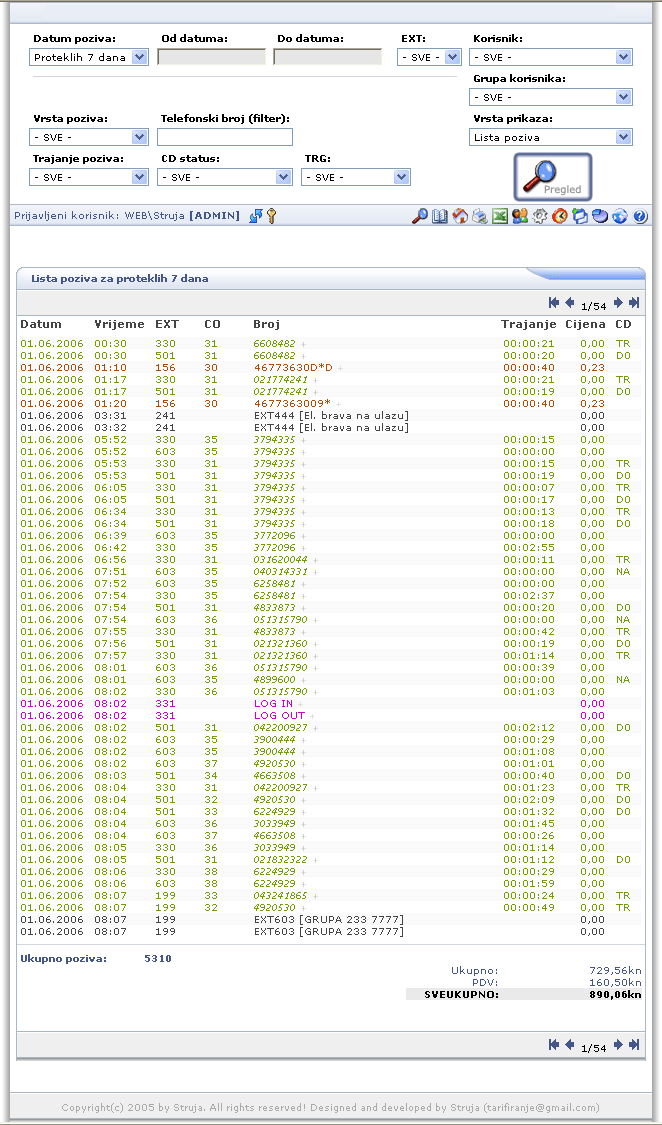
Task: Click the Cijena column header
Action: point(586,324)
